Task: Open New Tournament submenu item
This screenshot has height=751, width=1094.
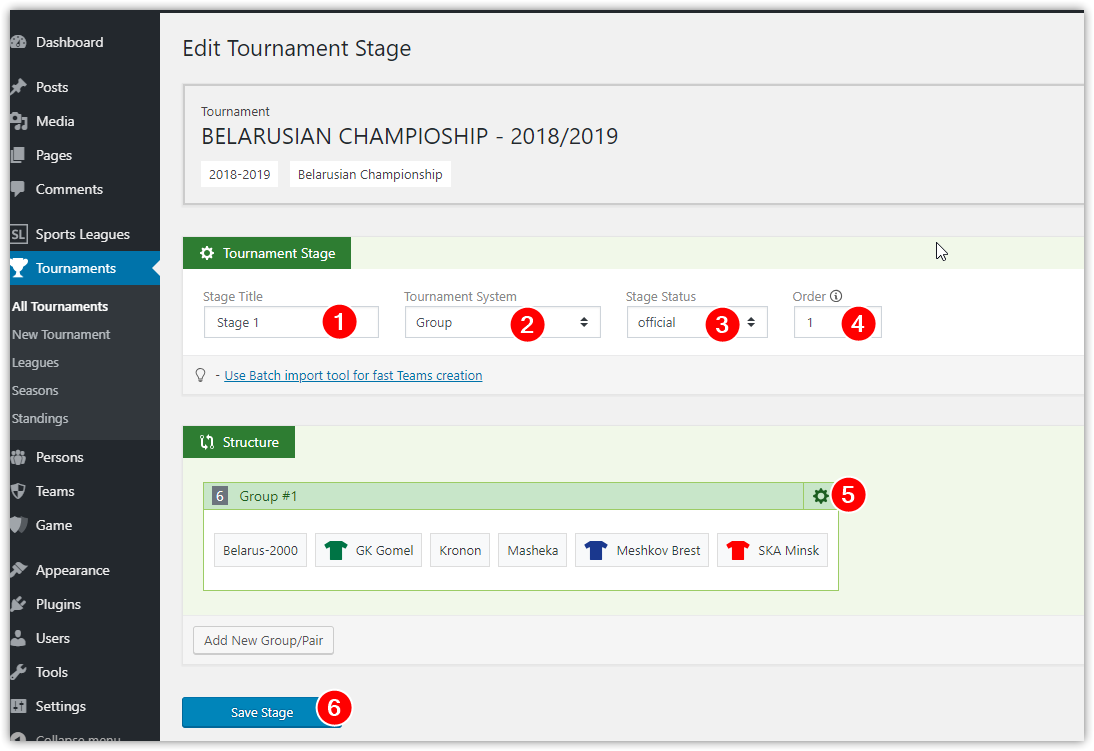Action: click(61, 334)
